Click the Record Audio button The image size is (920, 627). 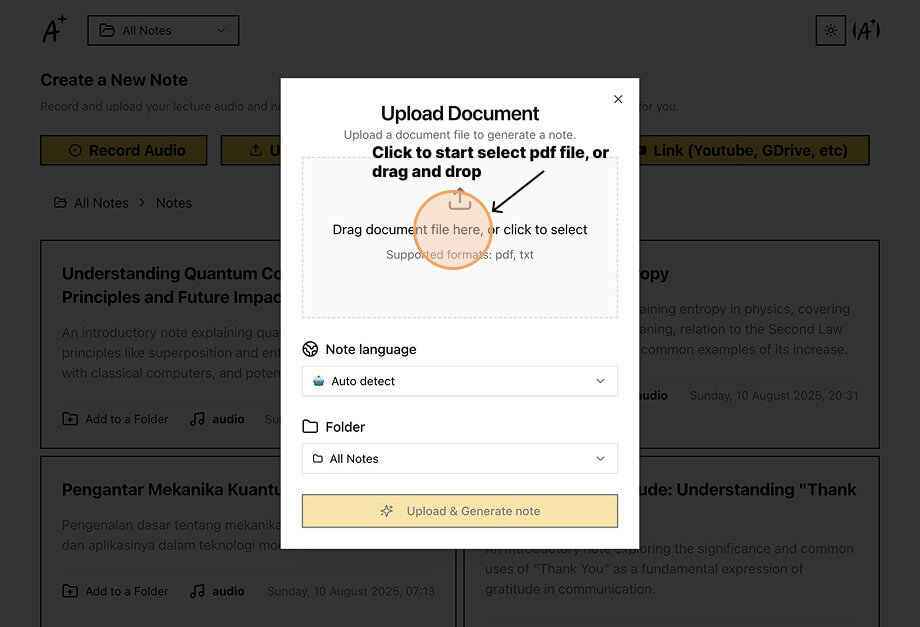click(124, 151)
